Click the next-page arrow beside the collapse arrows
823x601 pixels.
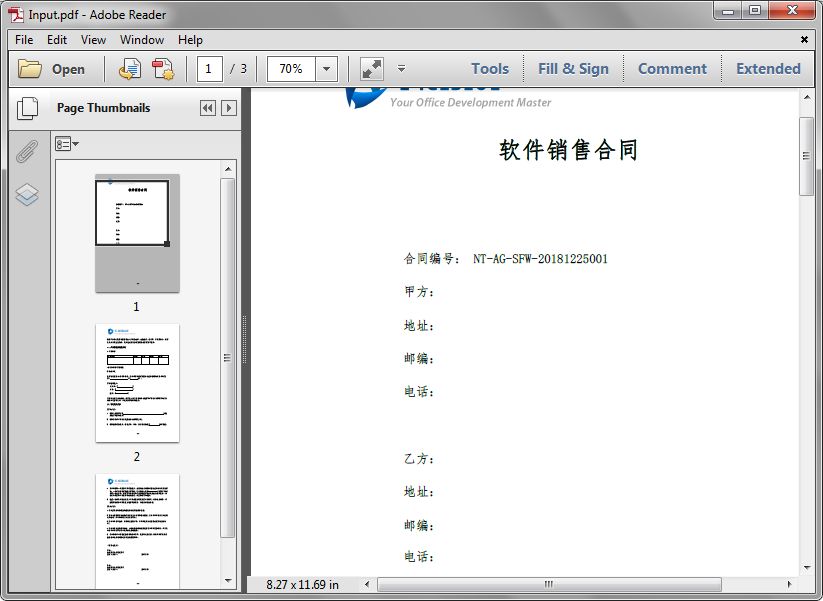(228, 108)
